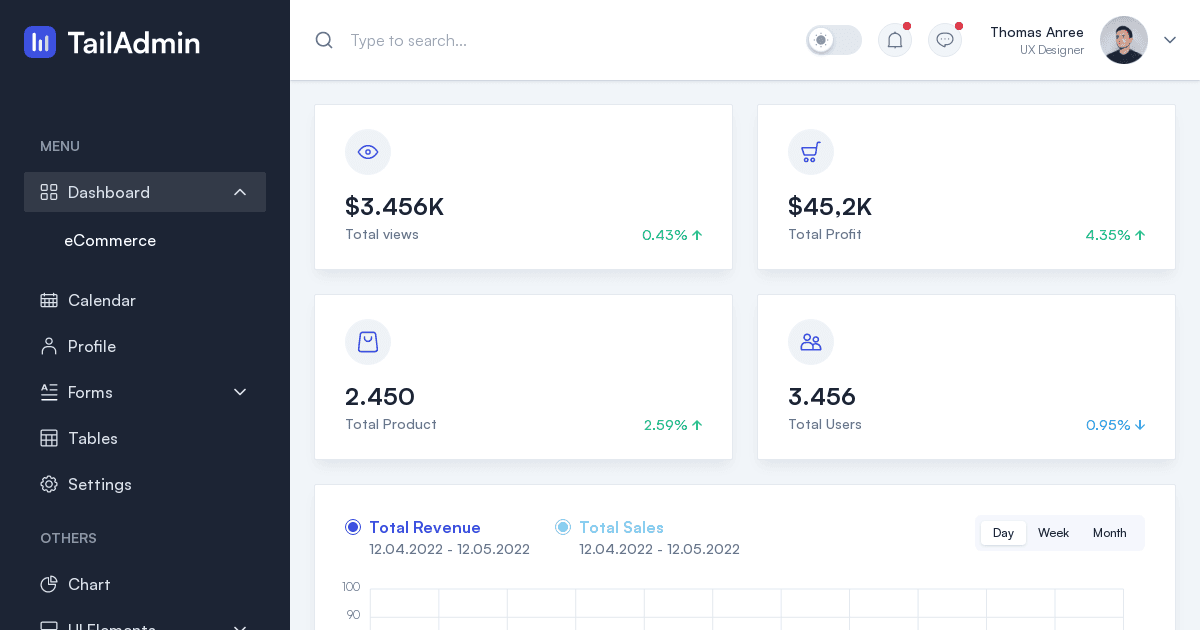This screenshot has width=1200, height=630.
Task: Open the Chart section from sidebar
Action: [88, 584]
